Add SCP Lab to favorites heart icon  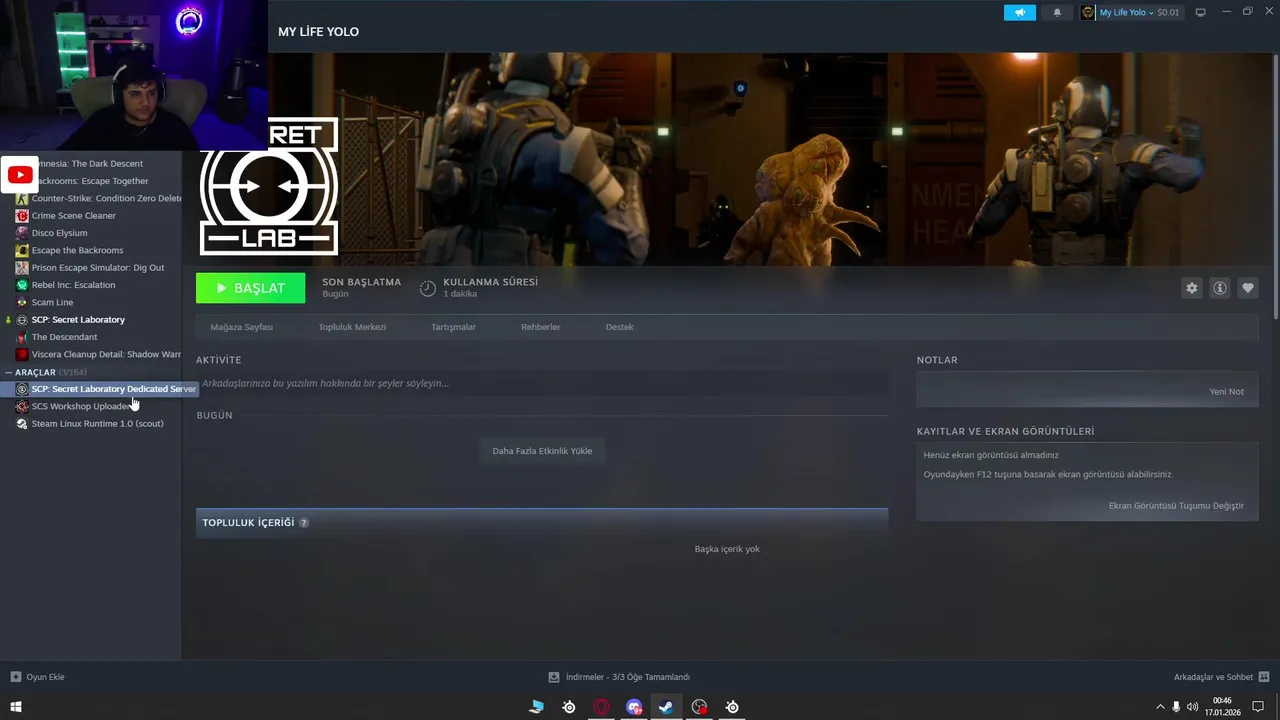pyautogui.click(x=1248, y=288)
